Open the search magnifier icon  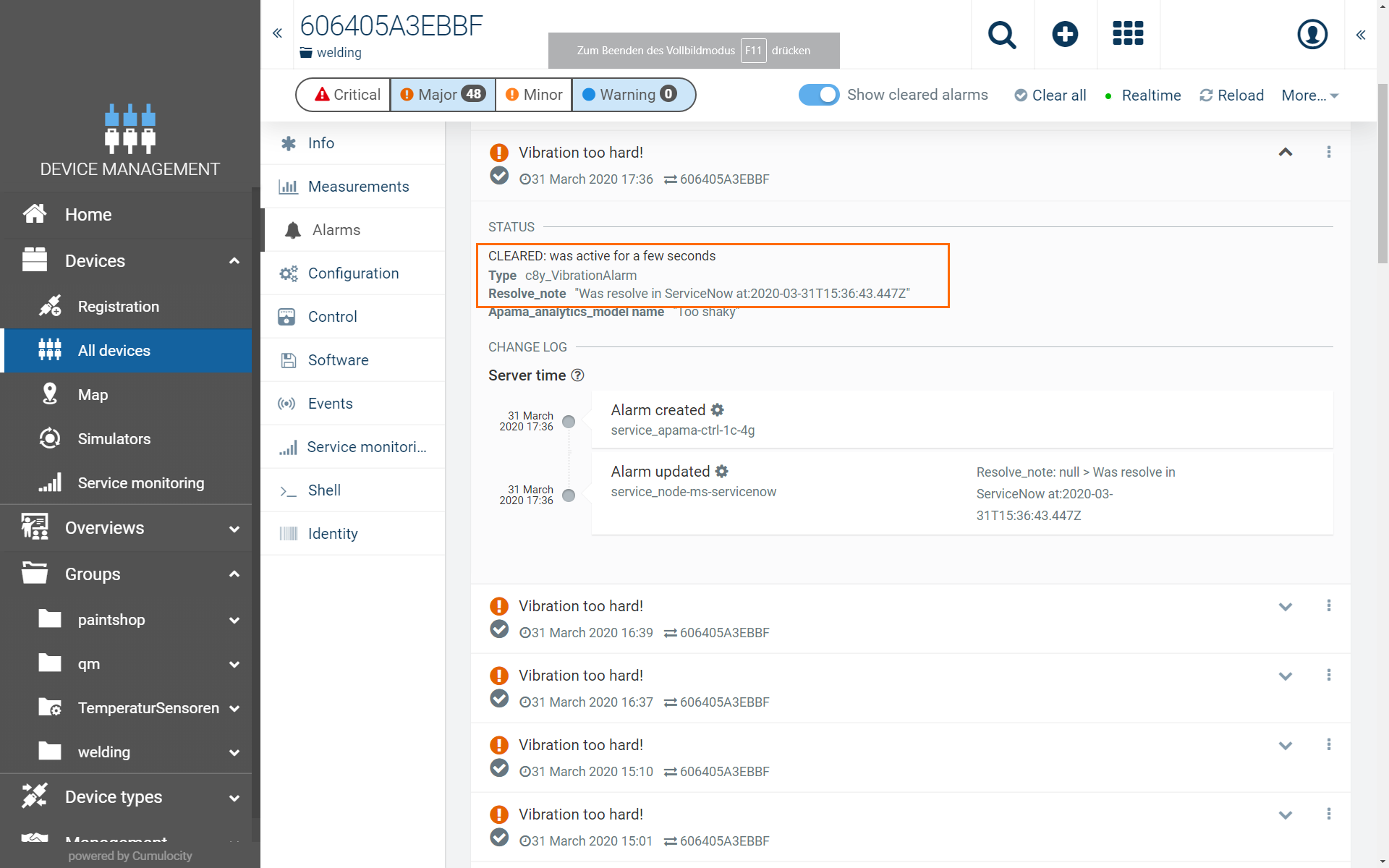point(1002,34)
